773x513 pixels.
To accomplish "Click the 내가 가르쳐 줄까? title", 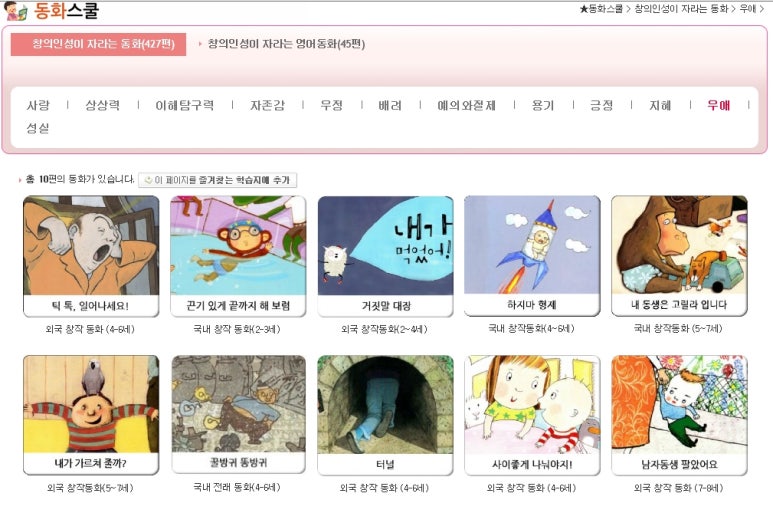I will pos(91,463).
